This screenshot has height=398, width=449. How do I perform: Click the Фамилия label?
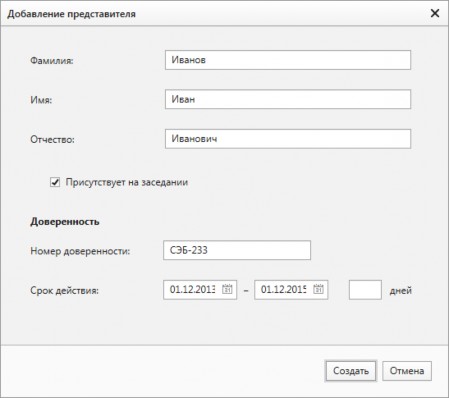[52, 61]
